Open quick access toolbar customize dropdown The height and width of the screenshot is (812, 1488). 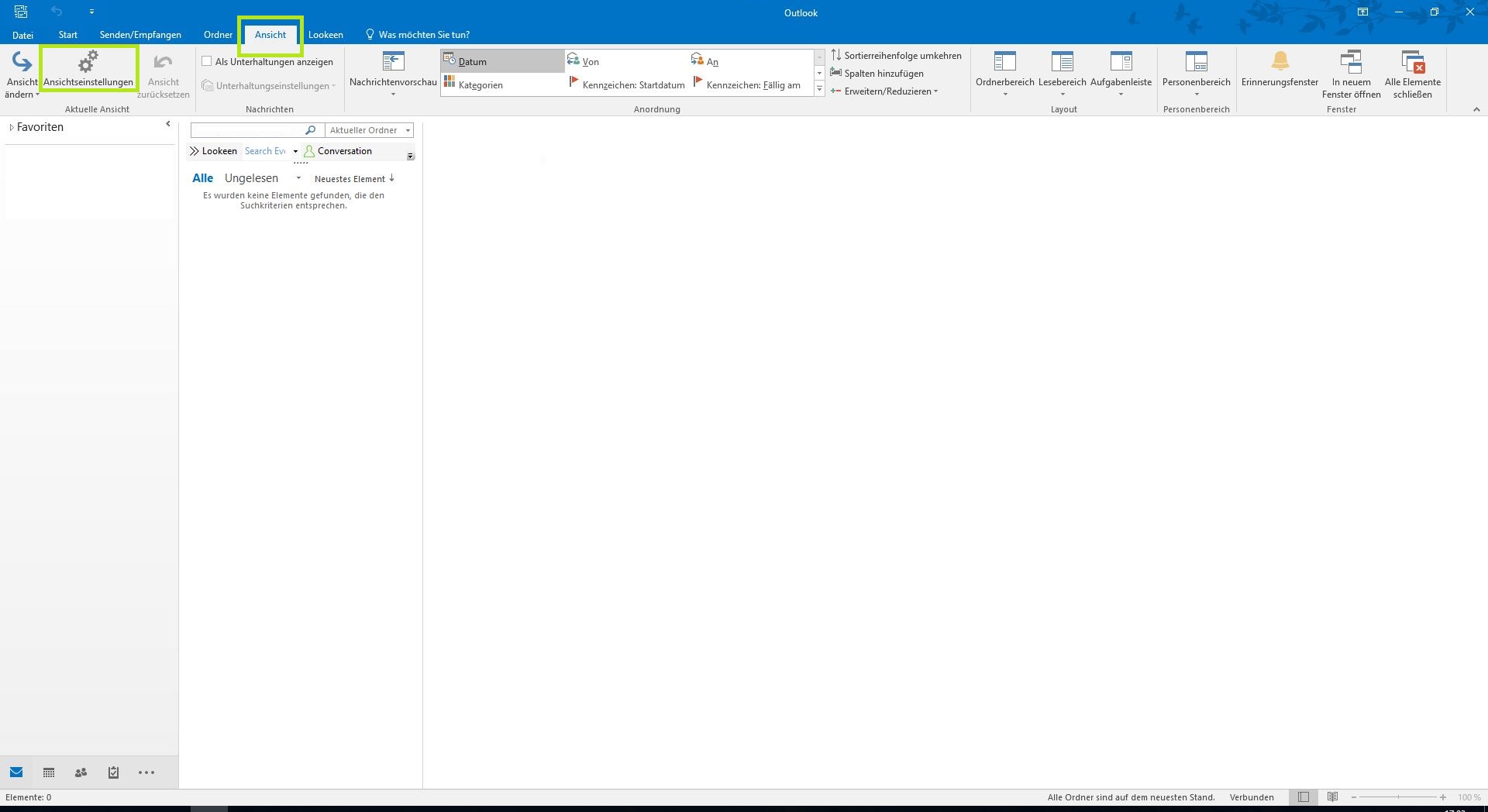tap(91, 12)
